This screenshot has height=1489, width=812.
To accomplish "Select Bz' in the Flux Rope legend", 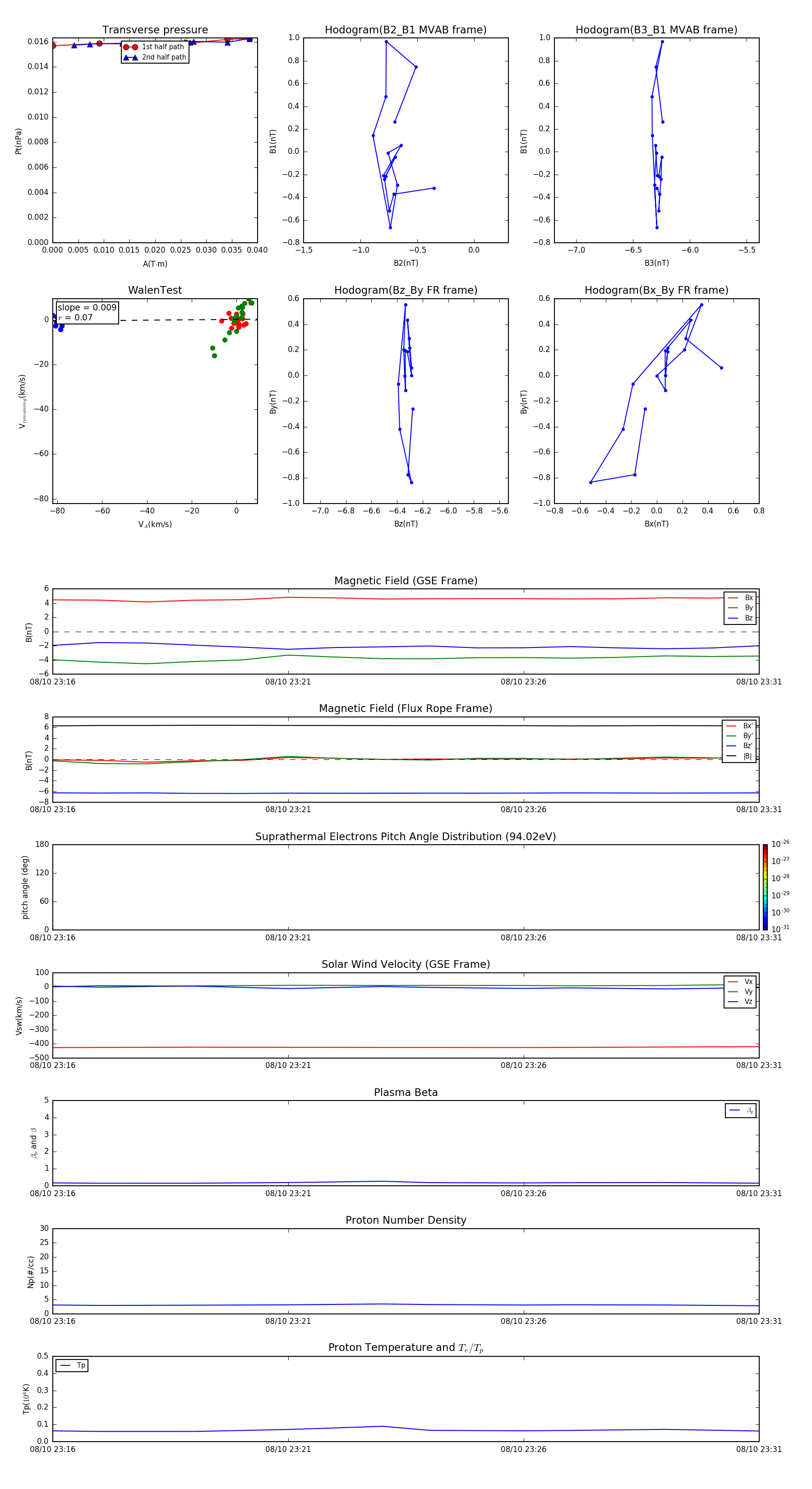I will click(x=739, y=746).
